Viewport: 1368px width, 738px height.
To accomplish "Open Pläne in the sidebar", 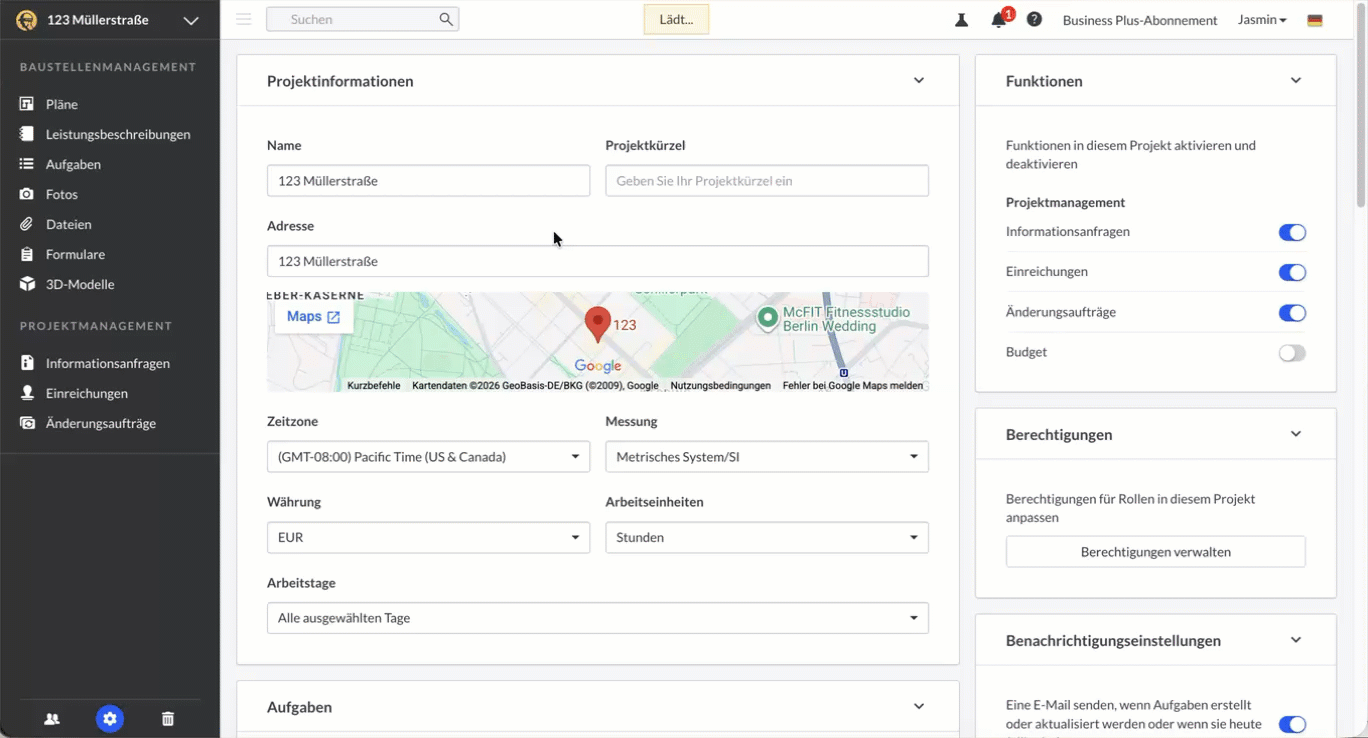I will (61, 104).
